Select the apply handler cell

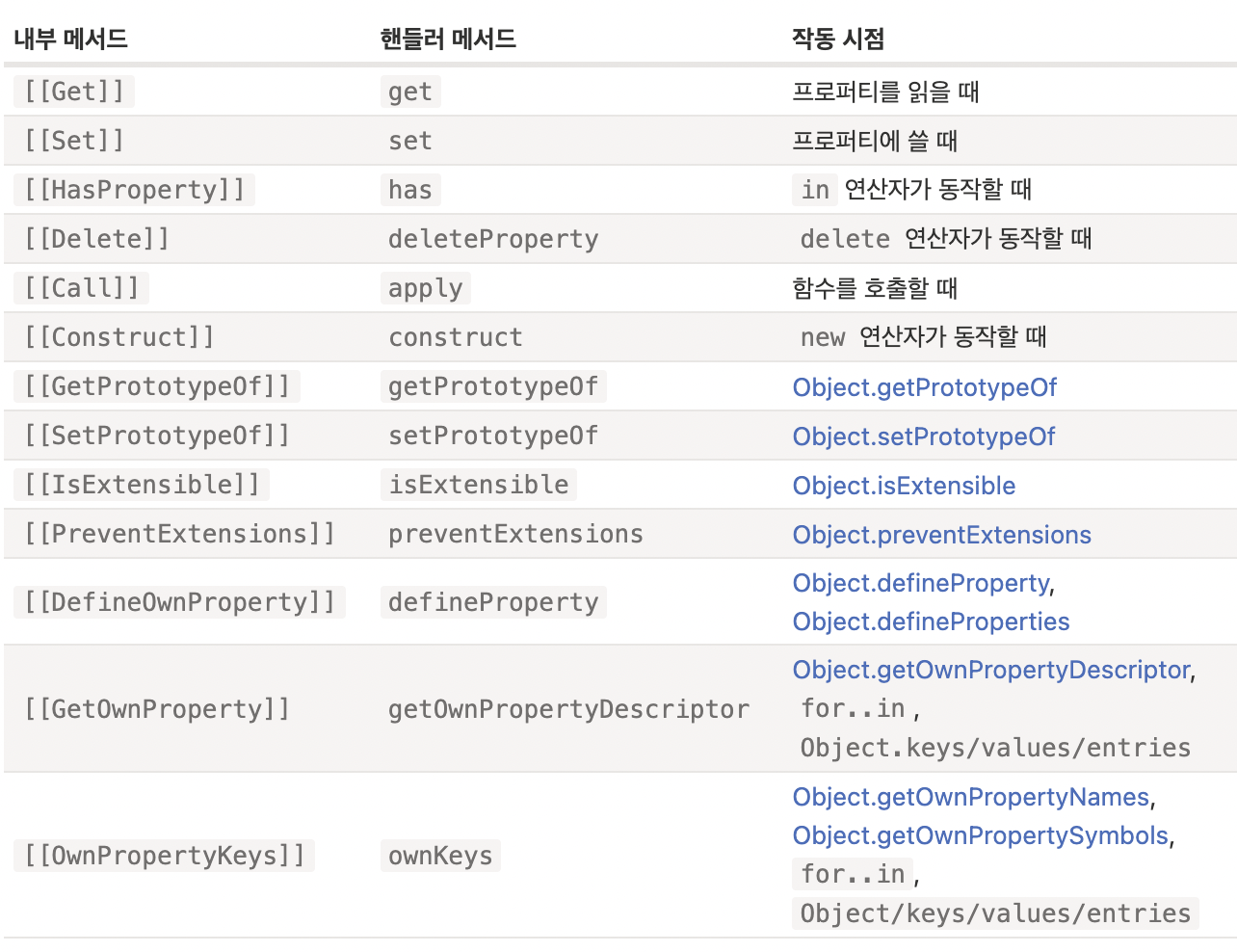426,288
